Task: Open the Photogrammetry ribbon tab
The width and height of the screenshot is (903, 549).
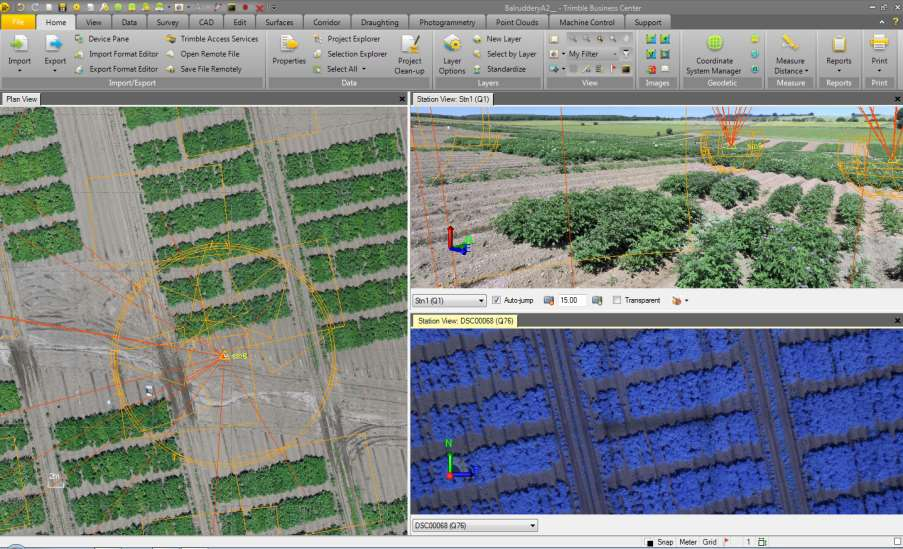Action: (x=447, y=22)
